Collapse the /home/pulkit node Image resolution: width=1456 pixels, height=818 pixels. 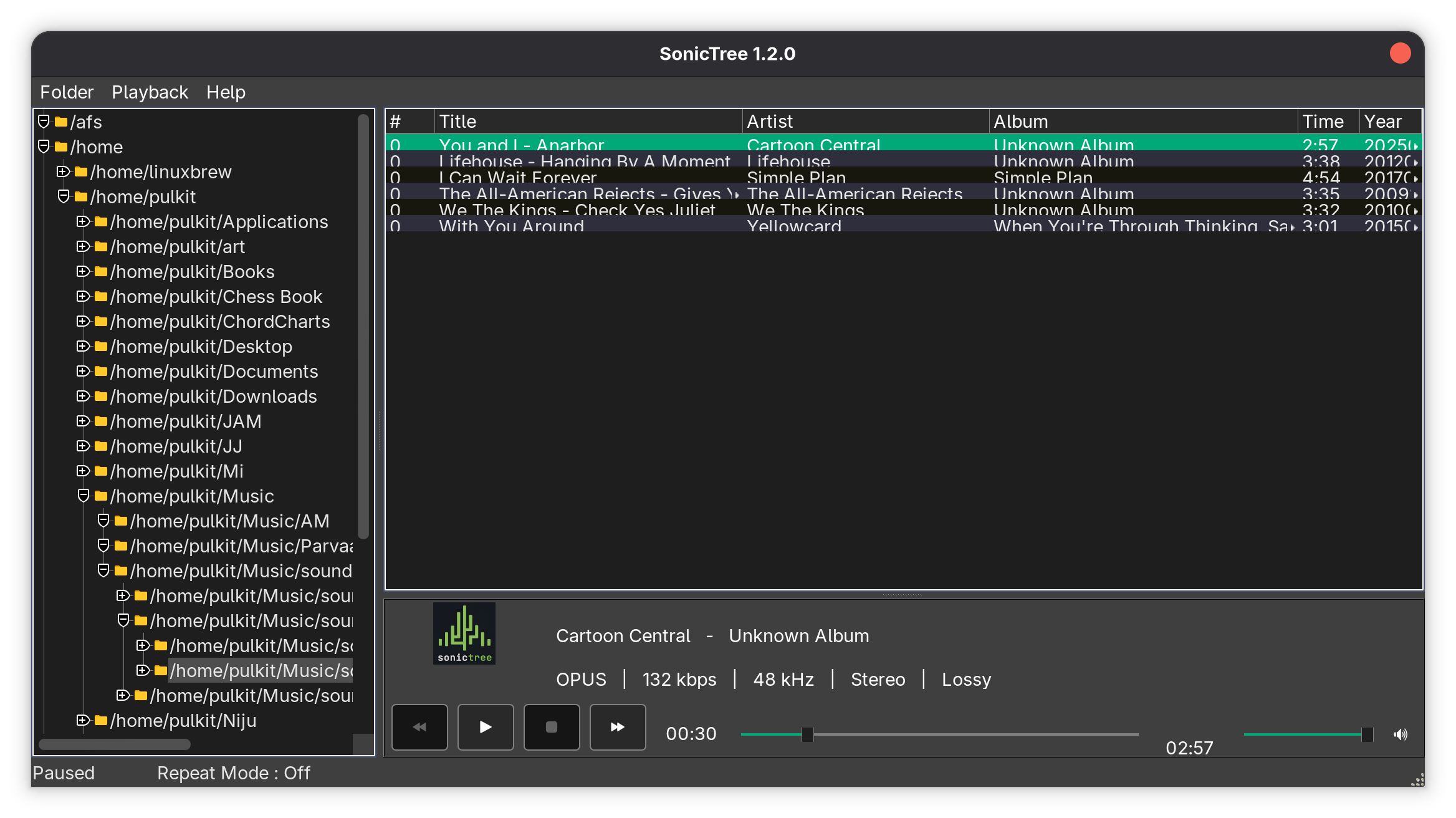coord(64,196)
